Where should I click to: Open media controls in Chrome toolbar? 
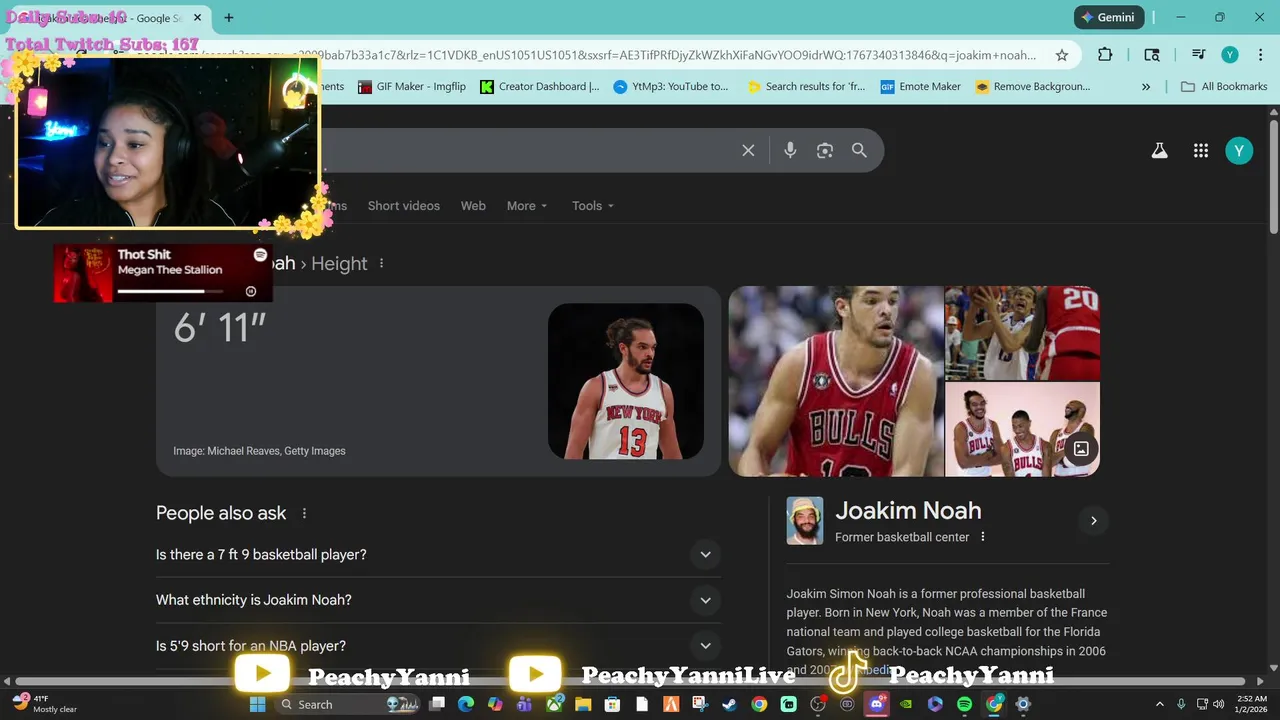[x=1199, y=55]
